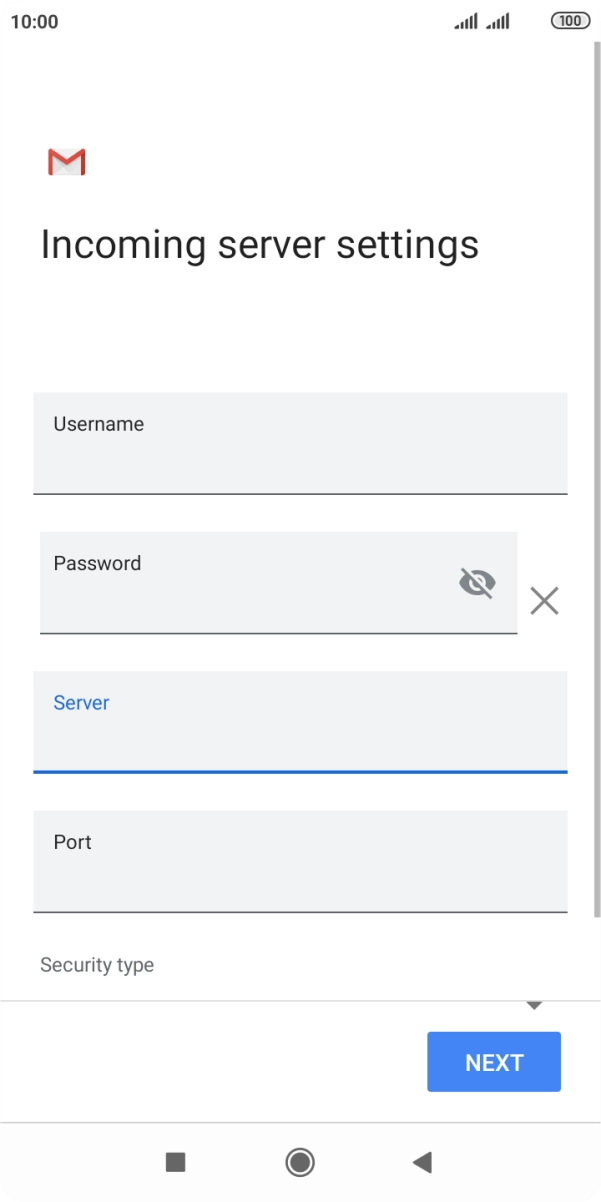This screenshot has height=1202, width=601.
Task: Click inside the Port field
Action: [299, 861]
